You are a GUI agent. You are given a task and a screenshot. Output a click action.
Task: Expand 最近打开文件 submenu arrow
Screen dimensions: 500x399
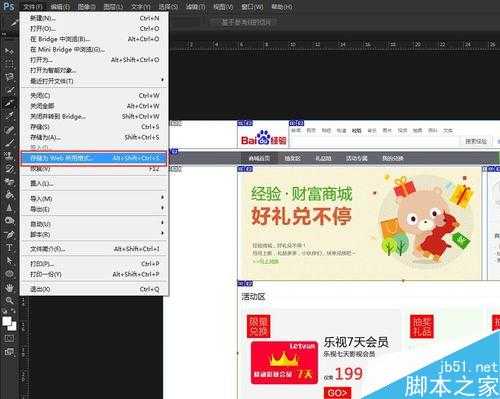(x=162, y=80)
